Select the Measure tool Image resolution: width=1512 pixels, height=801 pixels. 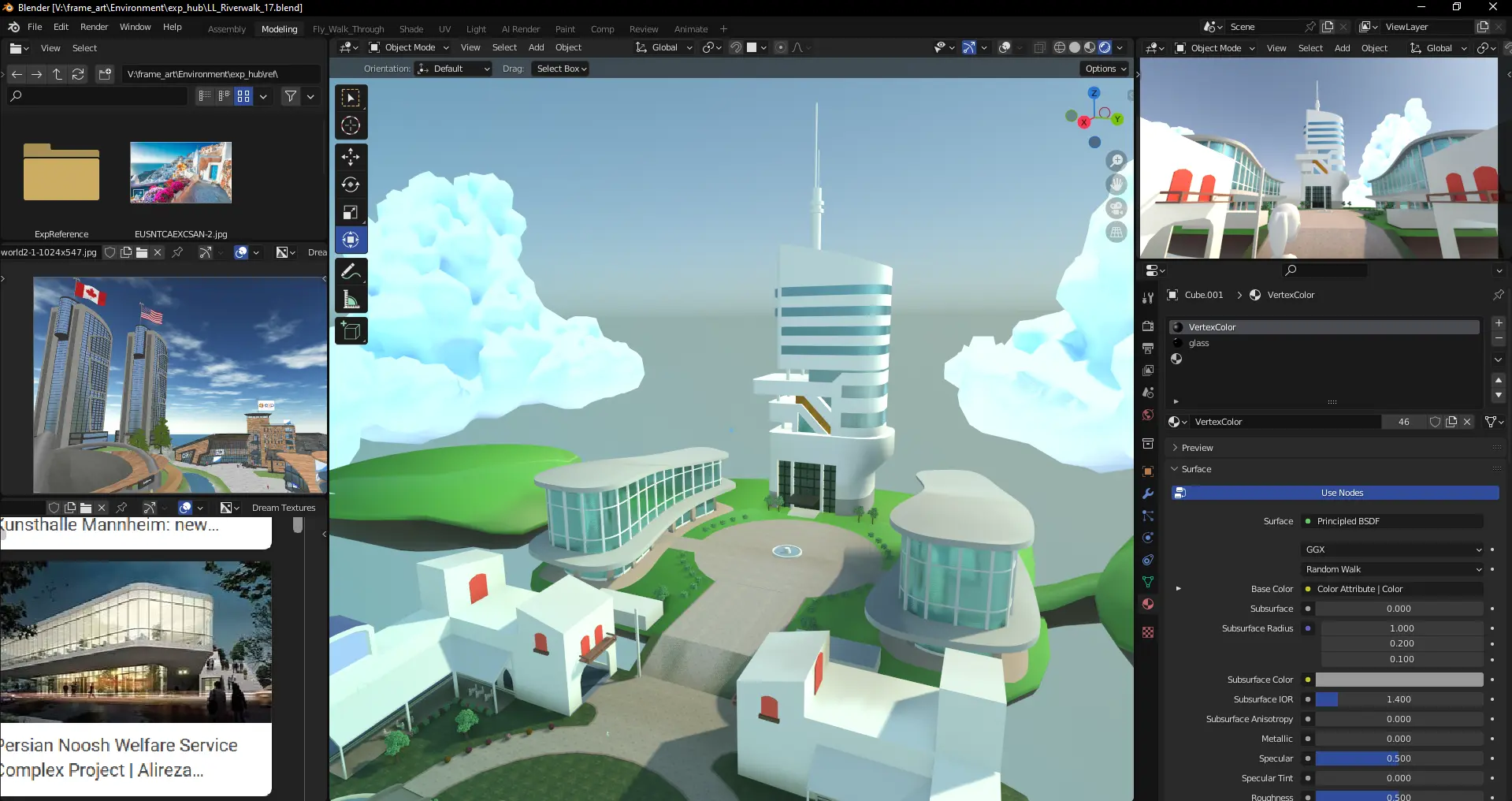pyautogui.click(x=351, y=300)
